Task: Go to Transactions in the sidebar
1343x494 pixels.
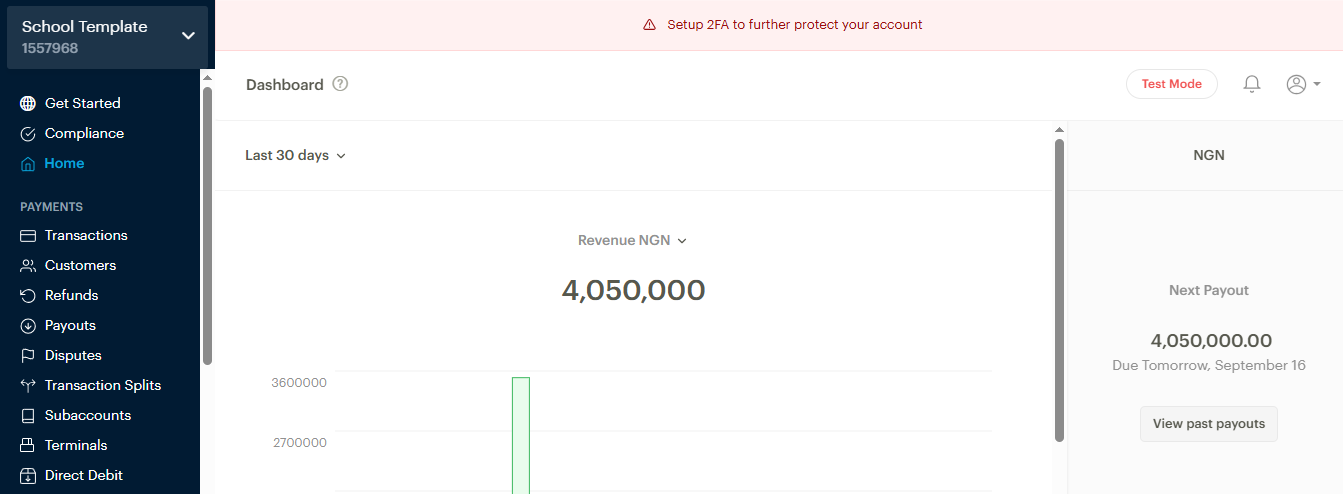Action: click(86, 235)
